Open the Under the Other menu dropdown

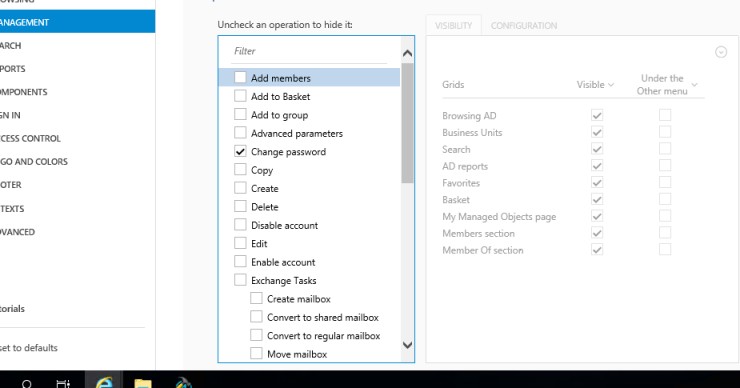[x=666, y=84]
